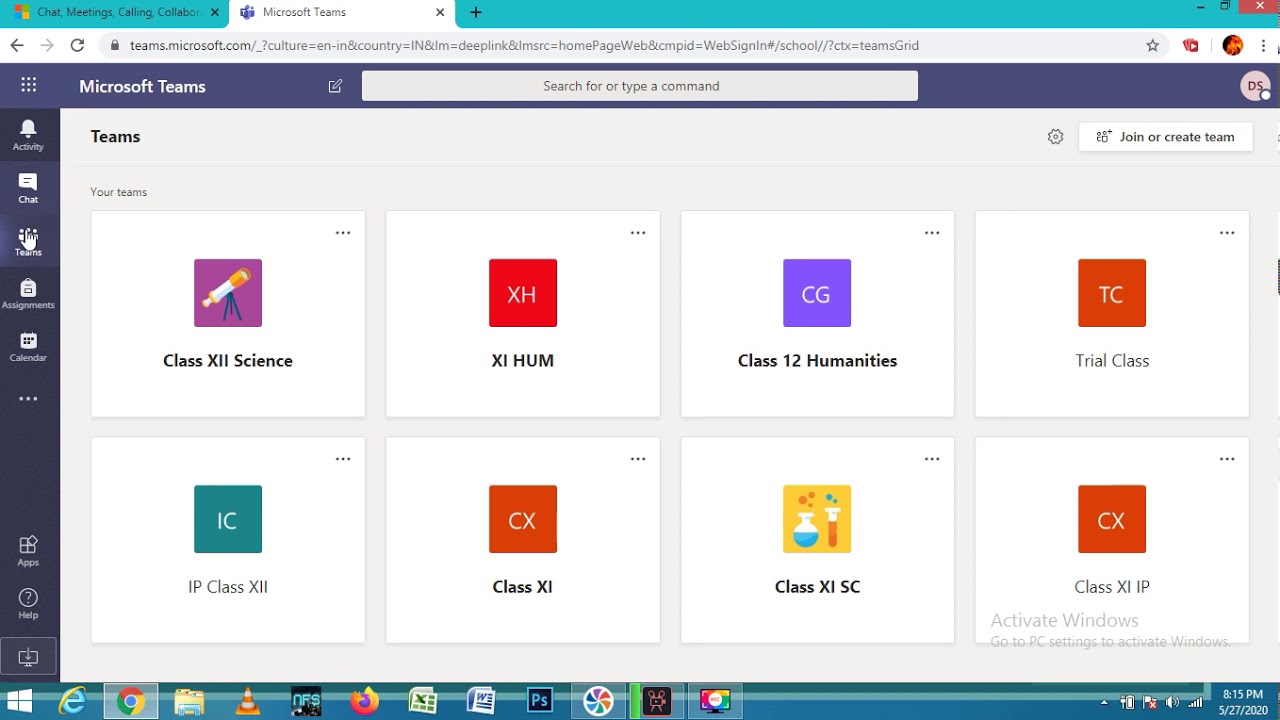The image size is (1280, 720).
Task: Launch VLC media player from taskbar
Action: (x=247, y=702)
